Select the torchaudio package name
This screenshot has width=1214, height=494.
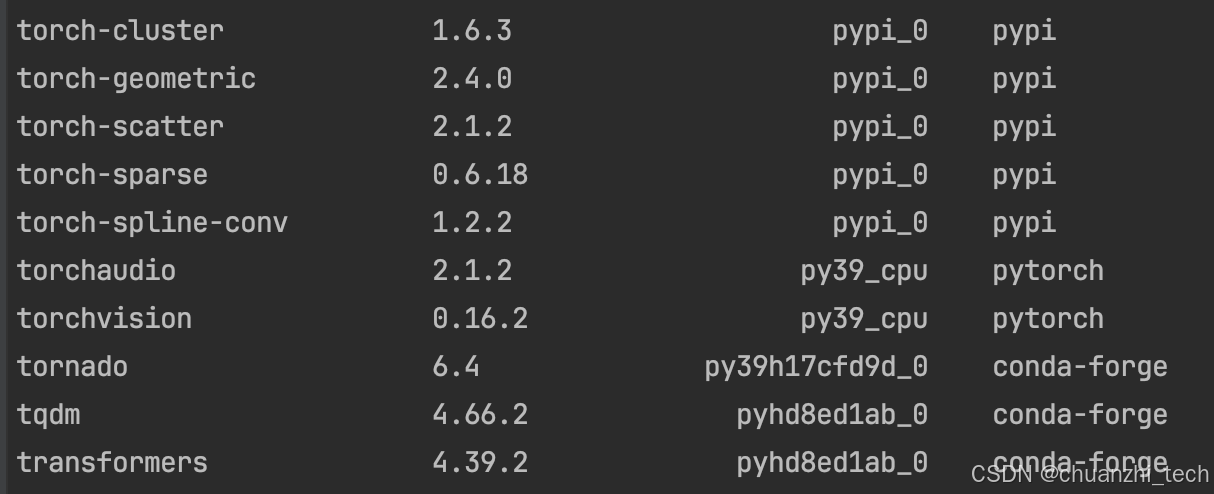96,271
